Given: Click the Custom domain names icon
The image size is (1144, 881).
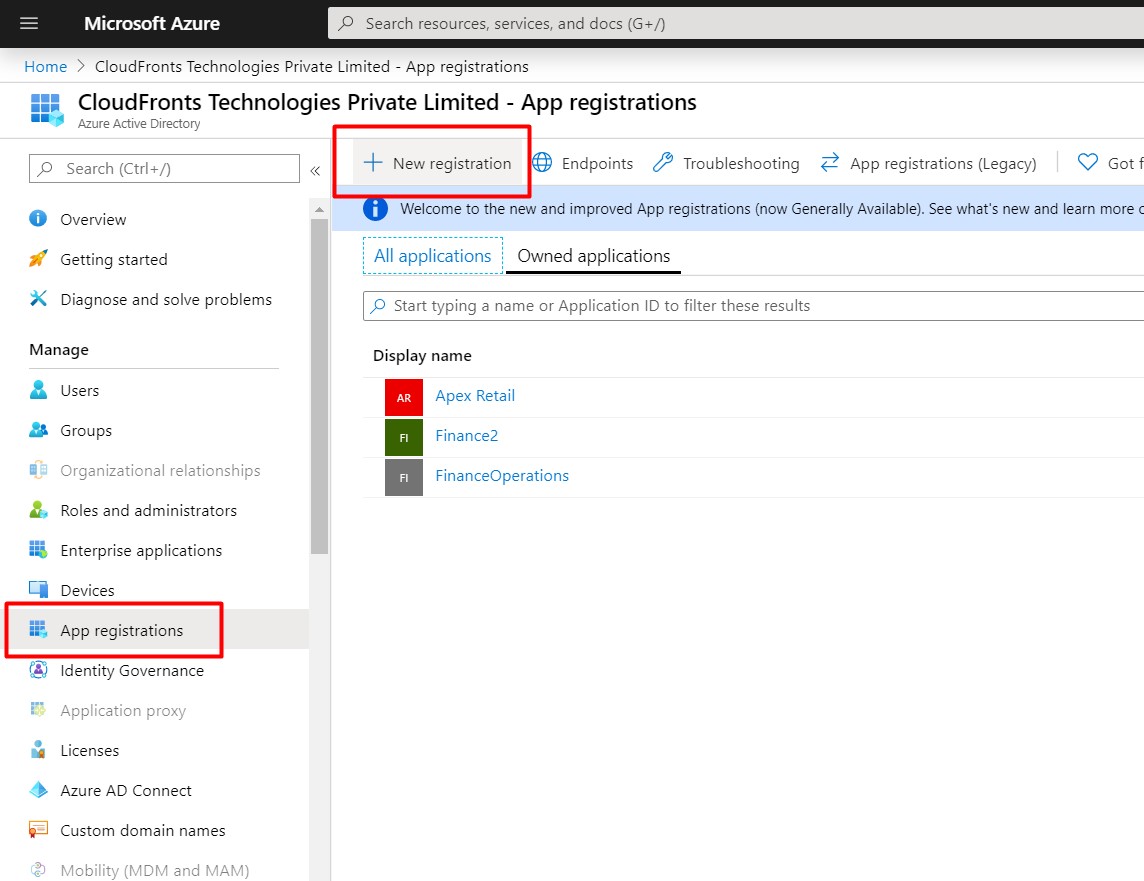Looking at the screenshot, I should coord(38,830).
